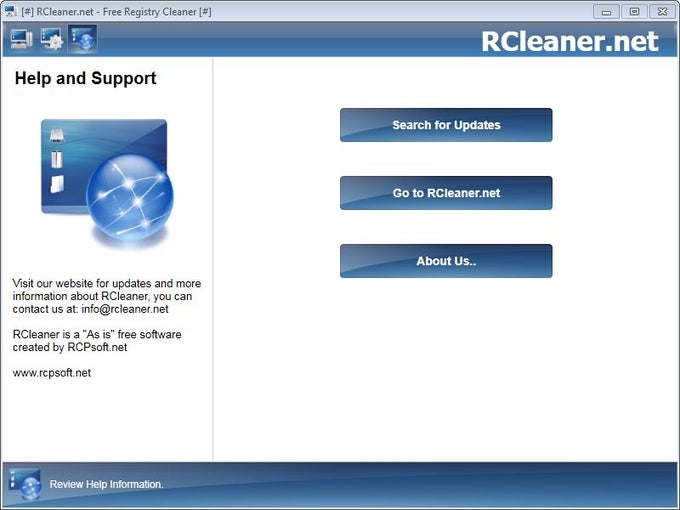Minimize the RCleaner window
This screenshot has width=680, height=510.
coord(606,11)
